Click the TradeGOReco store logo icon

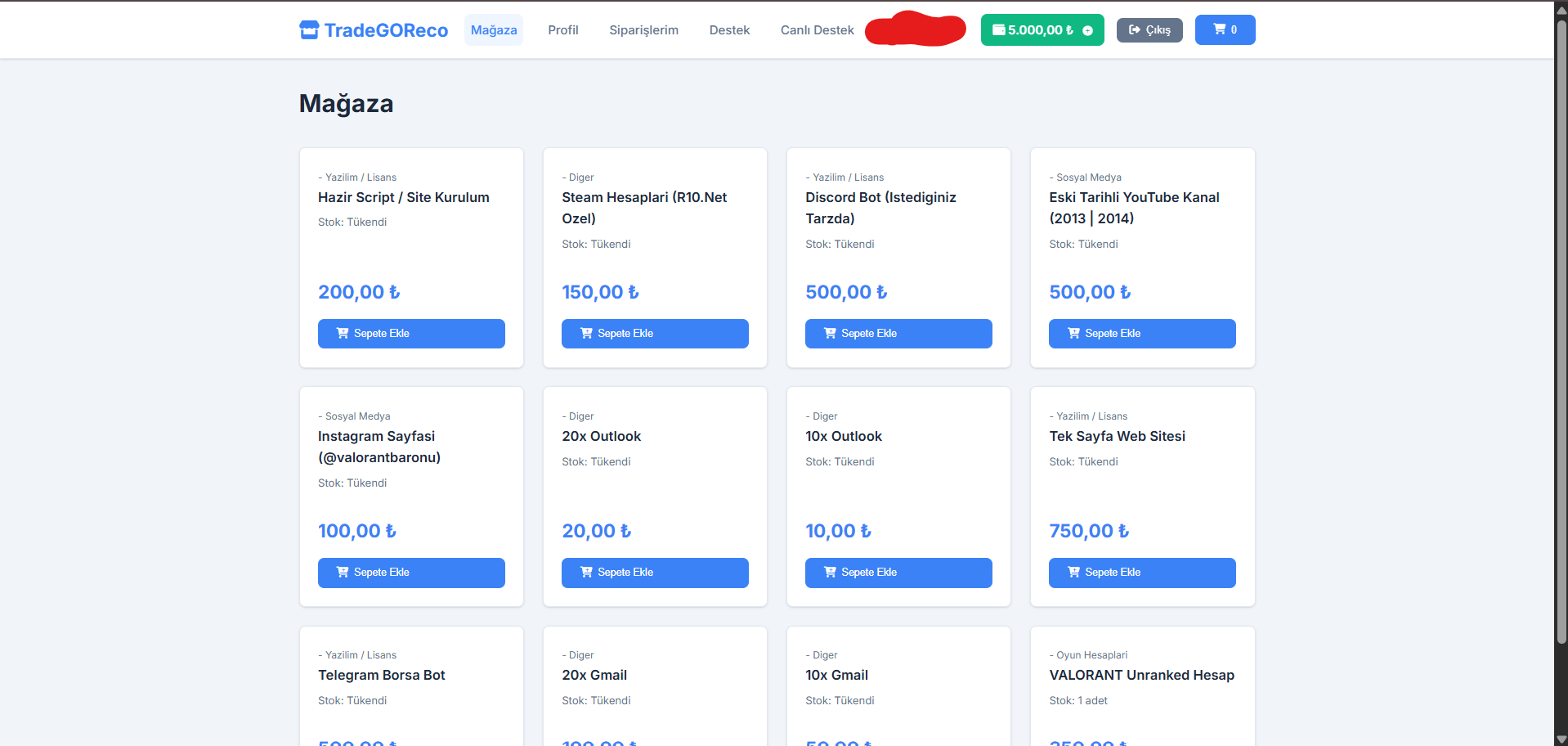click(x=309, y=30)
